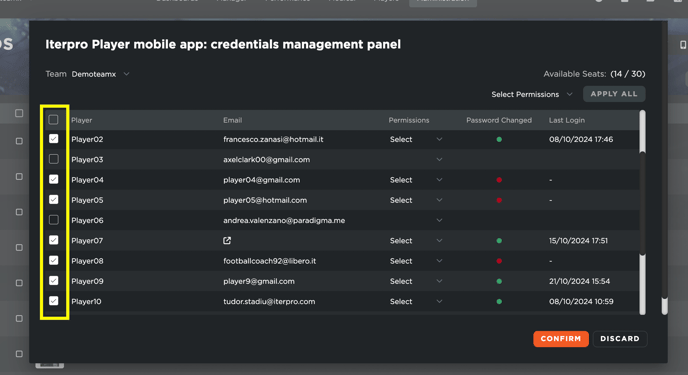Screen dimensions: 688x375
Task: Click the Player06 name cell
Action: tap(87, 220)
